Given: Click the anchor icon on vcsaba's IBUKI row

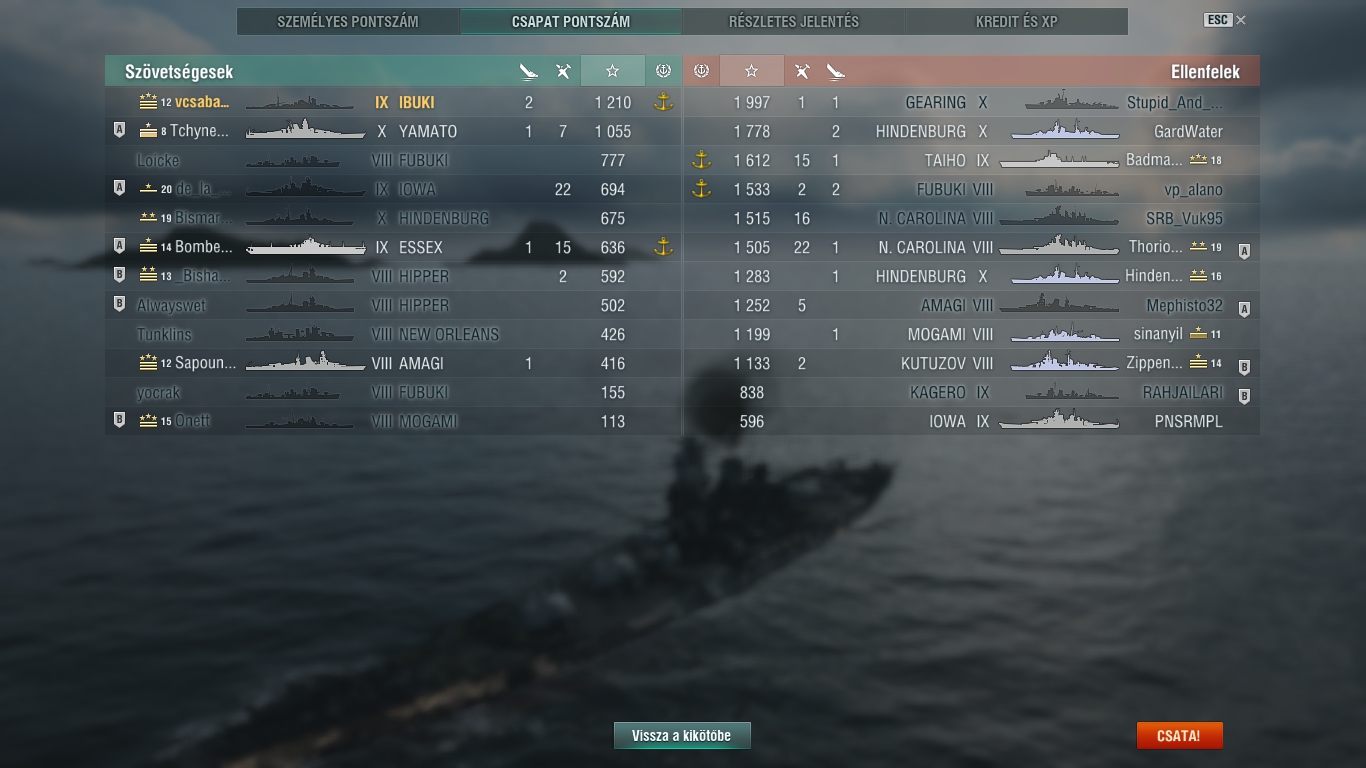Looking at the screenshot, I should coord(662,102).
